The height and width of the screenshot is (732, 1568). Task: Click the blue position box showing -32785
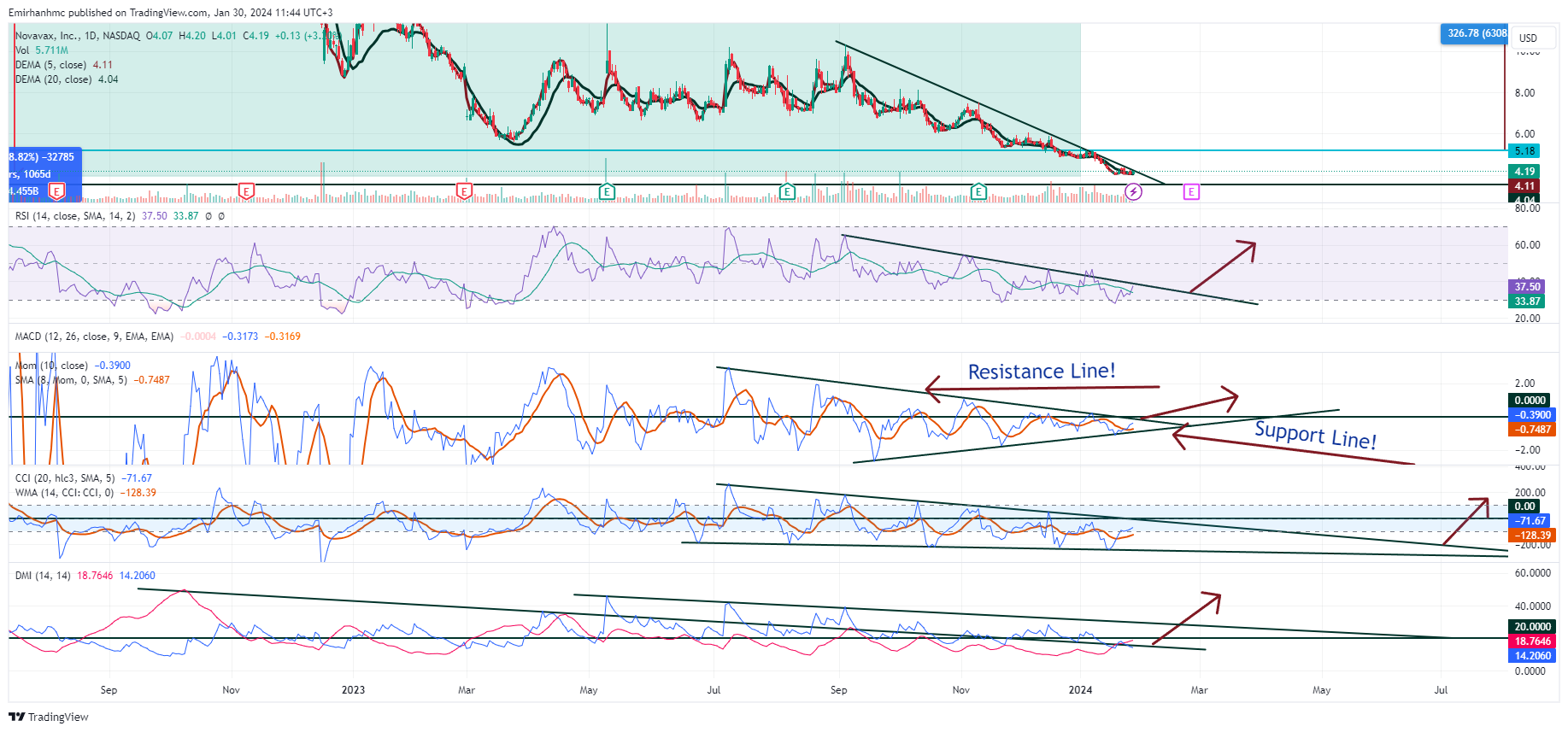(x=45, y=174)
